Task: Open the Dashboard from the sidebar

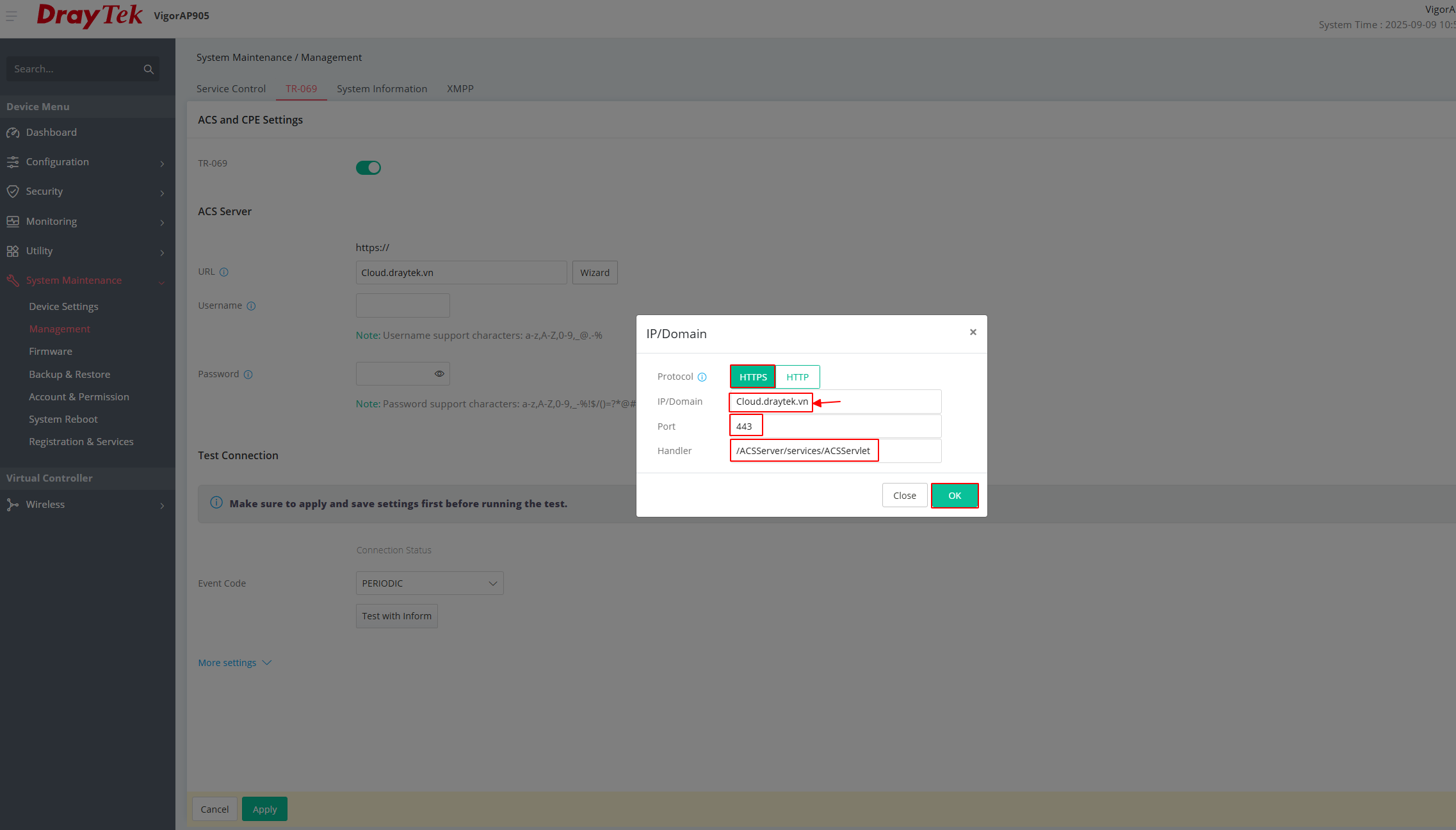Action: coord(51,132)
